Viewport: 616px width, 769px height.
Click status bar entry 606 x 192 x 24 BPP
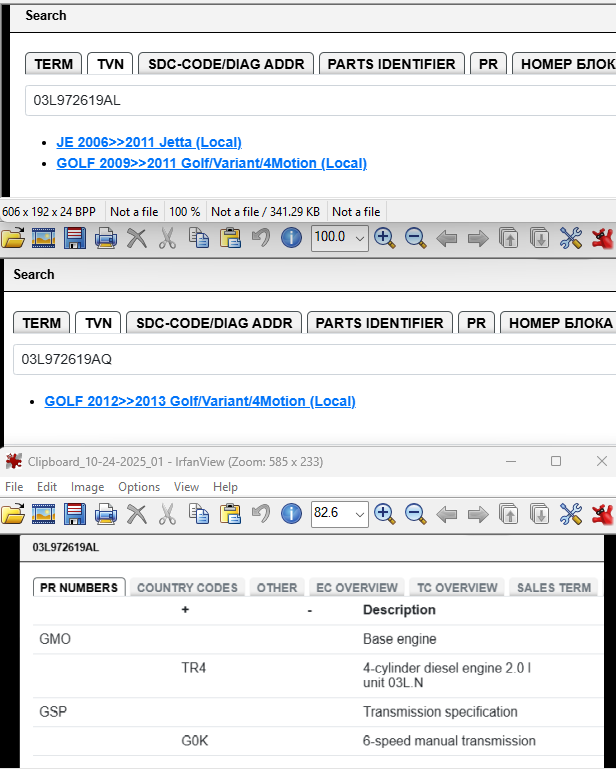[x=49, y=212]
